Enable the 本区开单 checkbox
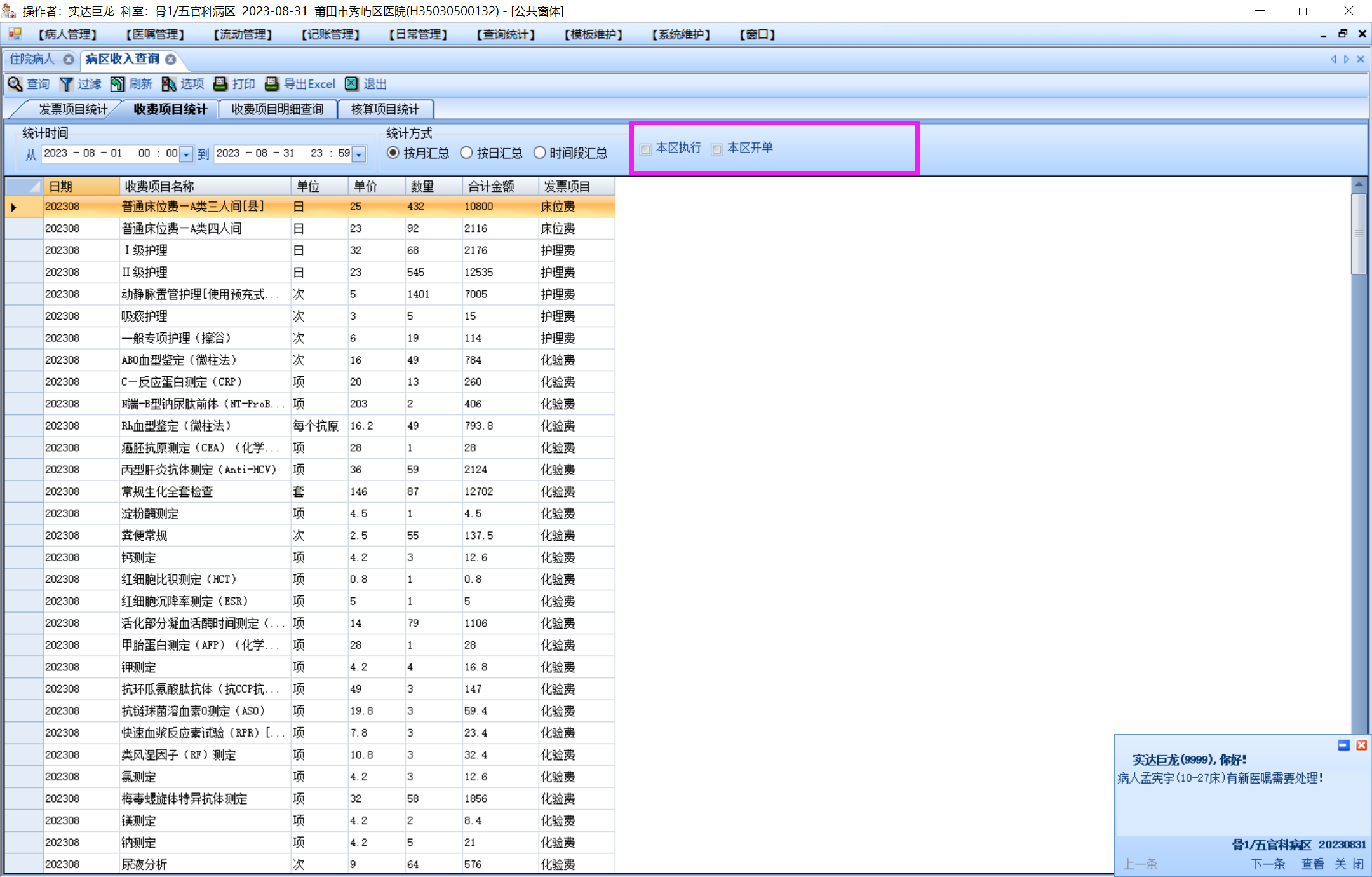The height and width of the screenshot is (877, 1372). click(x=717, y=149)
